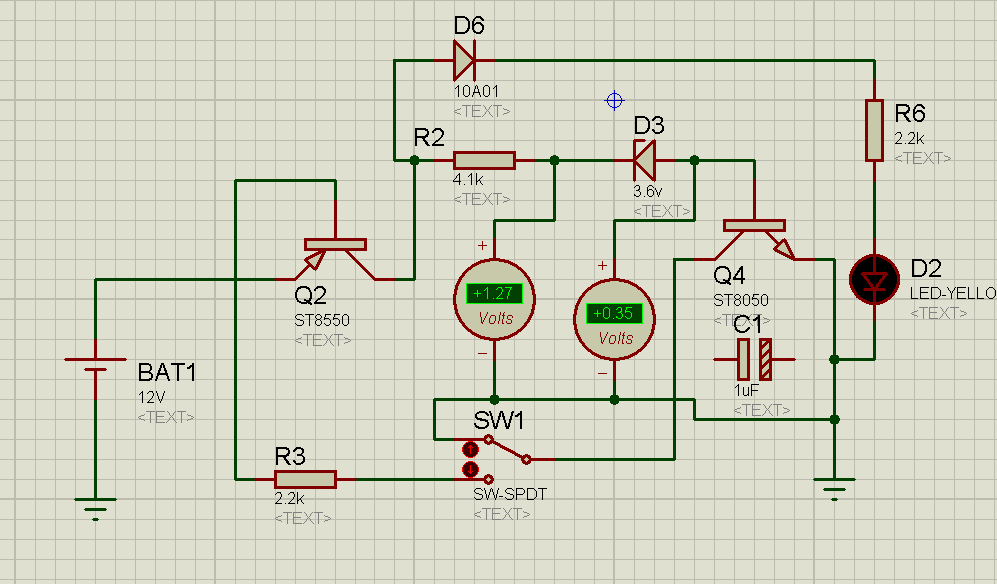Viewport: 997px width, 584px height.
Task: Select the D3 zener diode symbol
Action: [x=645, y=160]
